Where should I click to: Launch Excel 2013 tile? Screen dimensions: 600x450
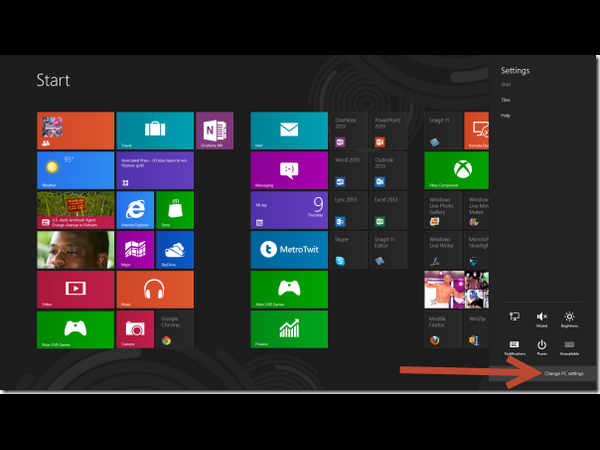[x=389, y=210]
